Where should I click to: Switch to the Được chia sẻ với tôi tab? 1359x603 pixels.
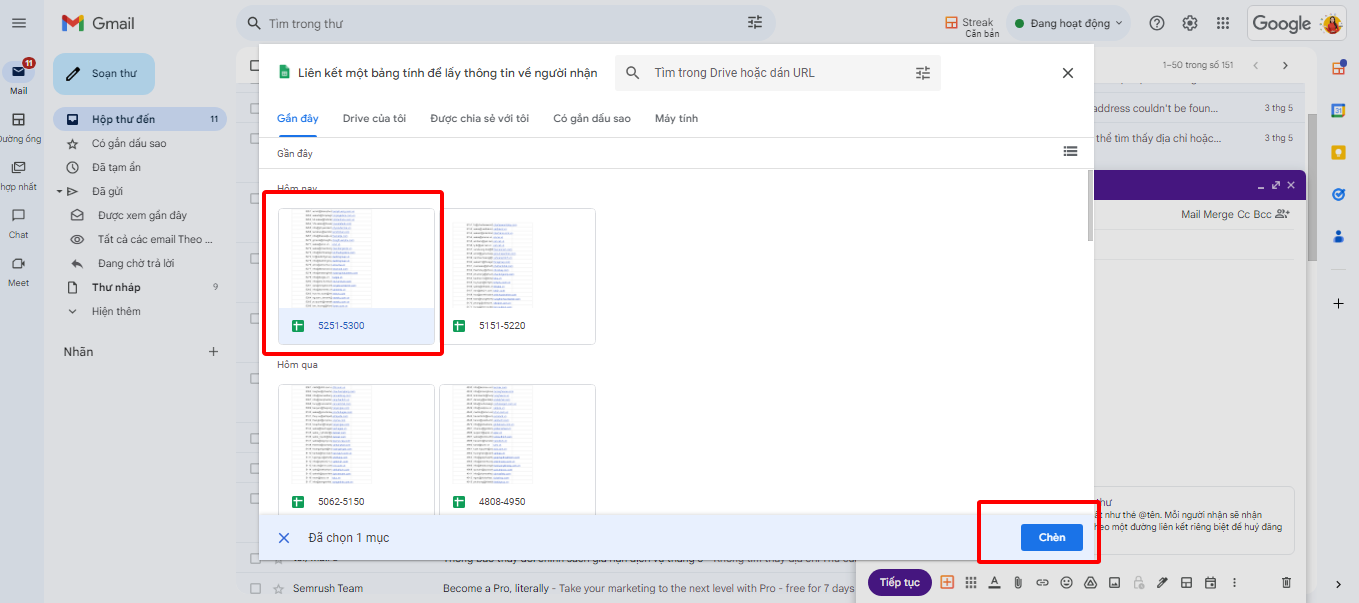pos(479,118)
